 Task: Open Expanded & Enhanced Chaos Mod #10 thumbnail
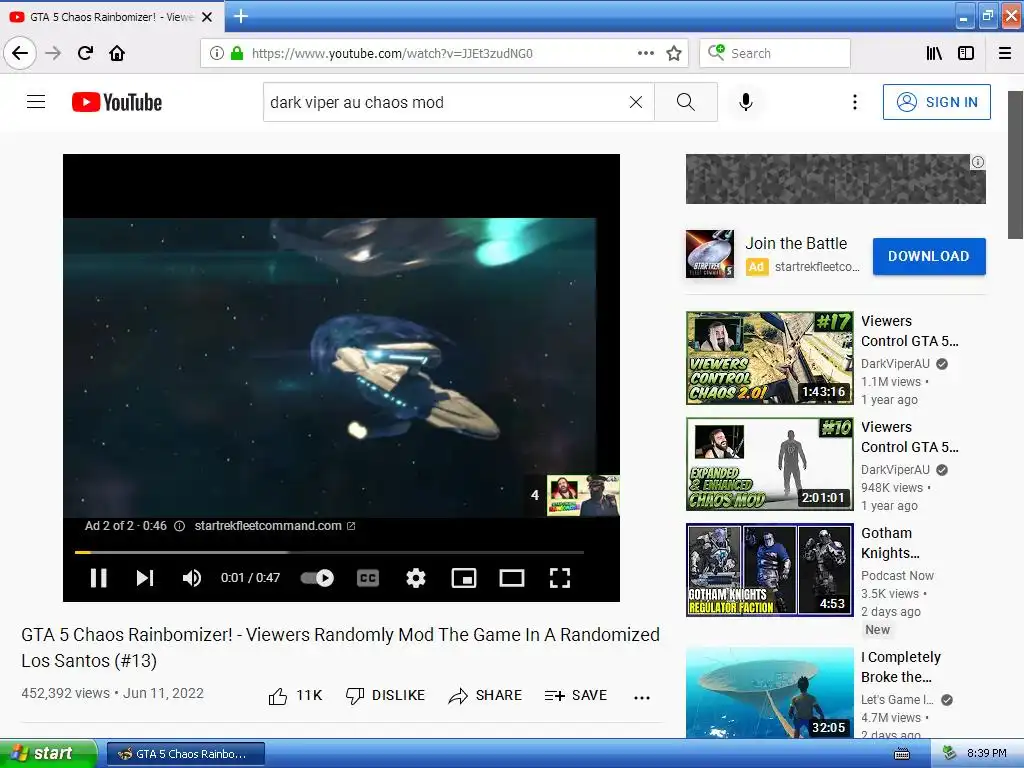(x=769, y=464)
